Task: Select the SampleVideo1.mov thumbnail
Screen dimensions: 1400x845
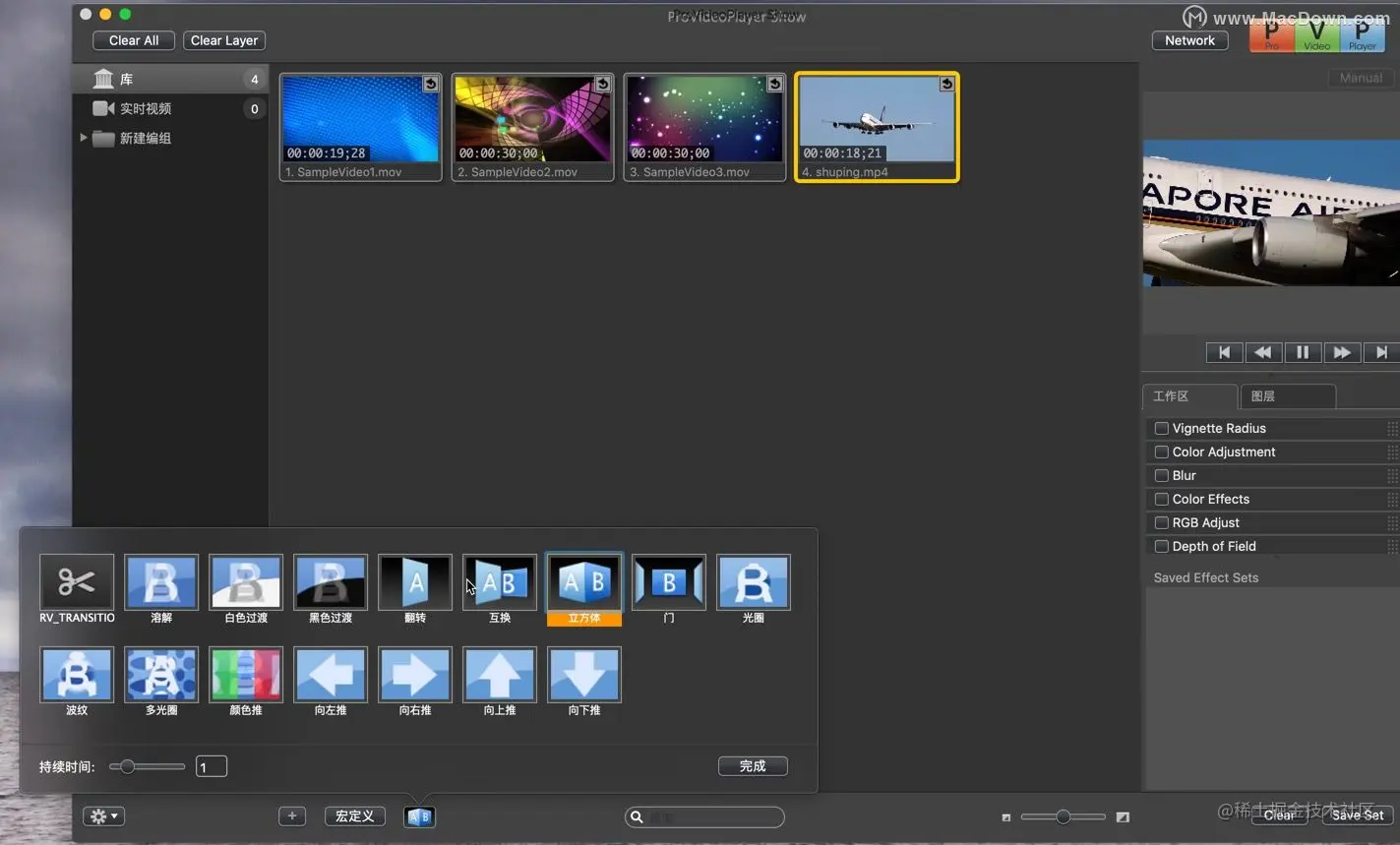Action: pyautogui.click(x=361, y=128)
